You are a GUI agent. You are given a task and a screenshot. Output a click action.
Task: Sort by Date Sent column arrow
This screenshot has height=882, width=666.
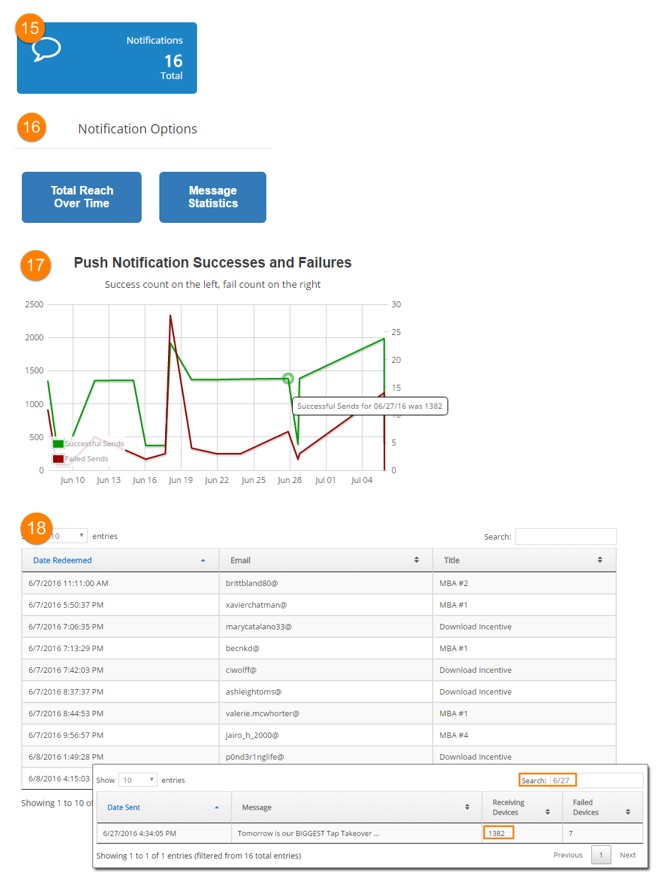tap(217, 807)
